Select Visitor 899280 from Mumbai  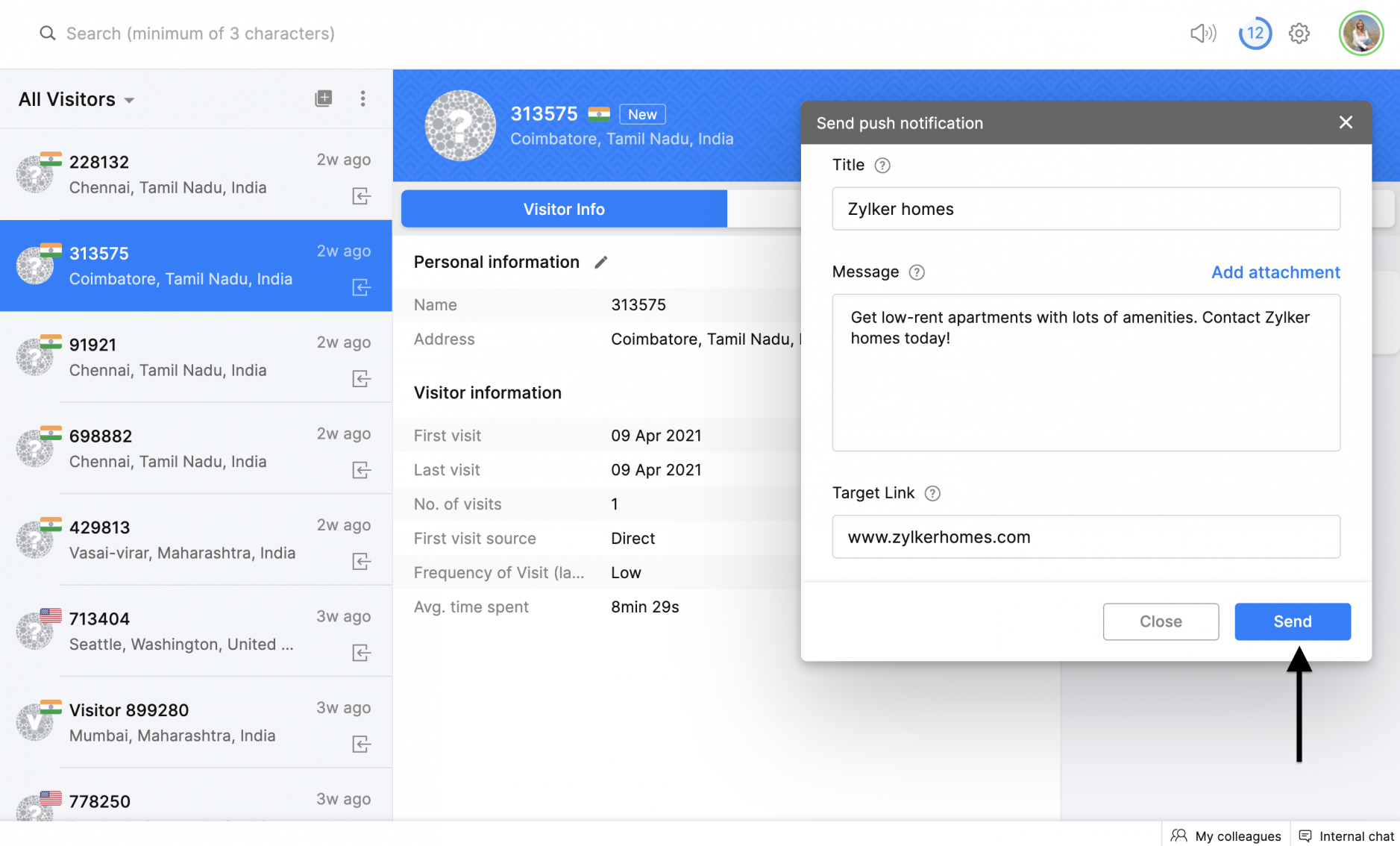coord(196,722)
